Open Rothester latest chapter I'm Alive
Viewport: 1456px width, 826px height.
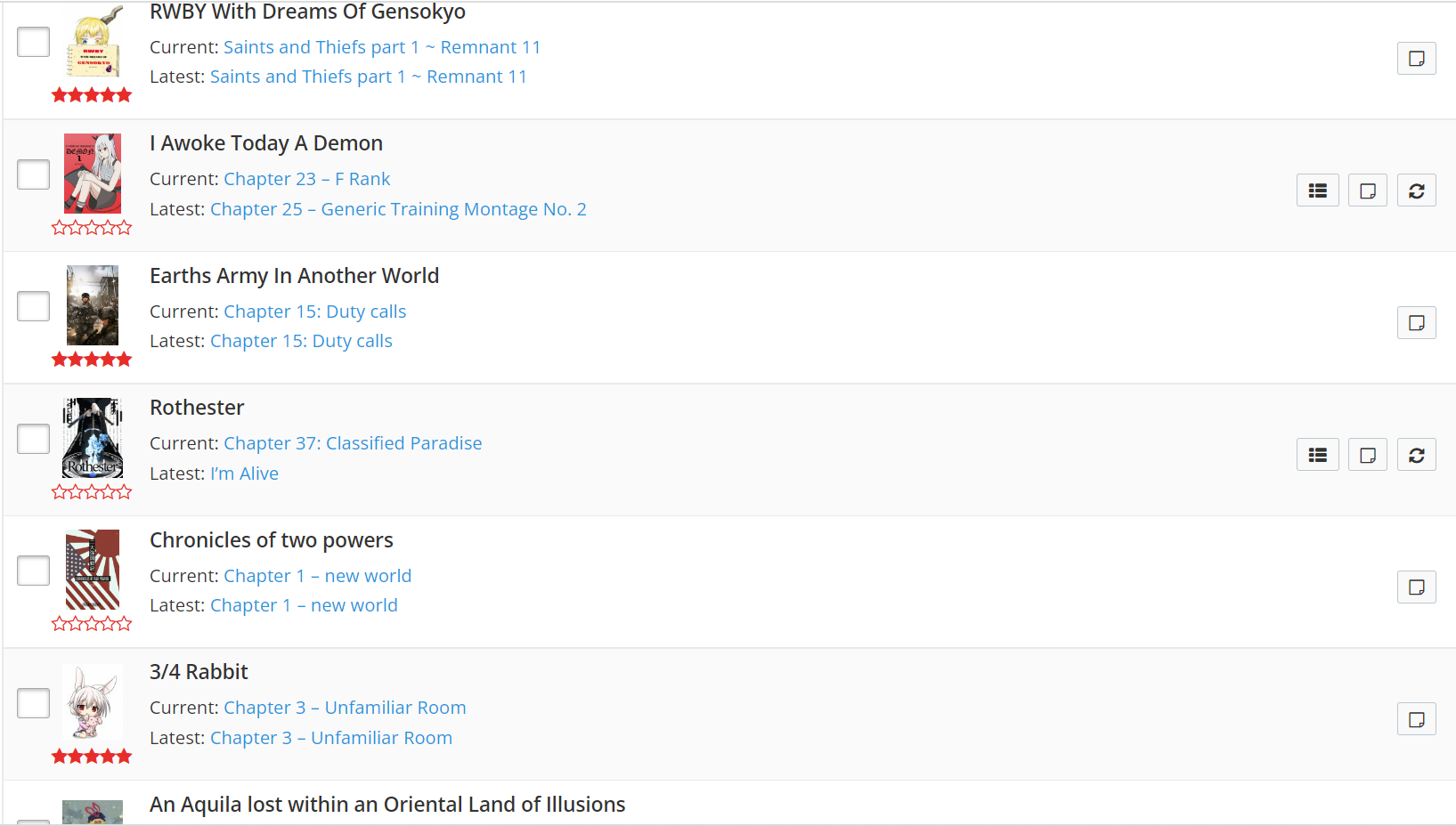pyautogui.click(x=244, y=474)
